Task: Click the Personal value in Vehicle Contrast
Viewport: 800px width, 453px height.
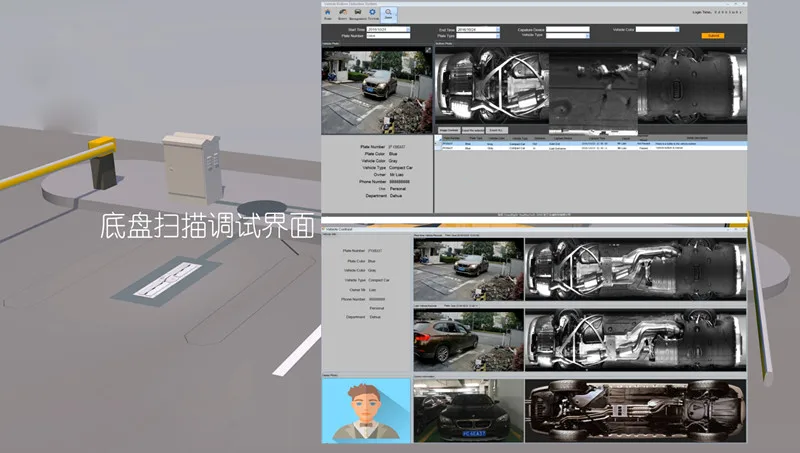Action: (377, 308)
